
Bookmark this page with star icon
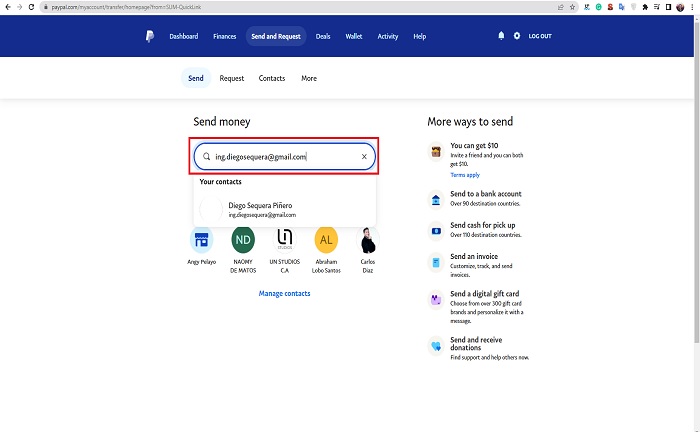[572, 7]
